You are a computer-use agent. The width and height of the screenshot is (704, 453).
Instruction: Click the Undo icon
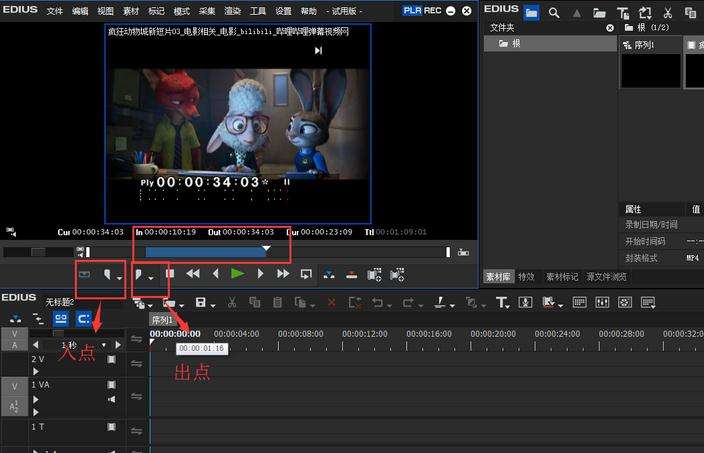(x=378, y=303)
